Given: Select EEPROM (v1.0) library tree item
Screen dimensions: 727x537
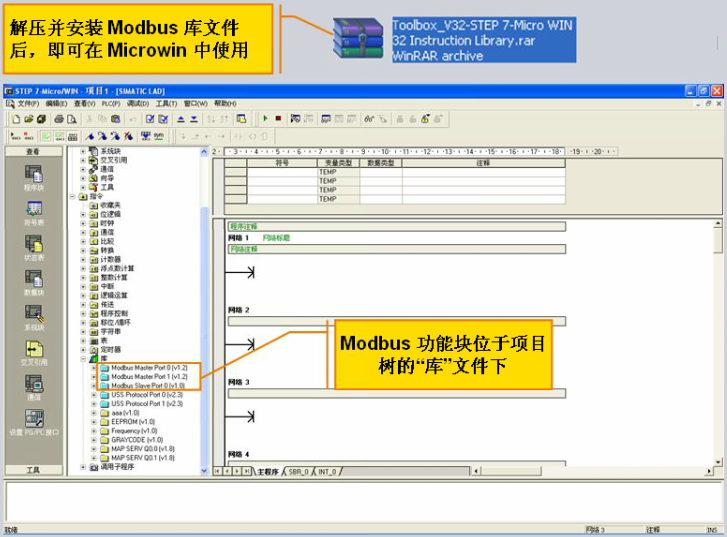Looking at the screenshot, I should (133, 422).
